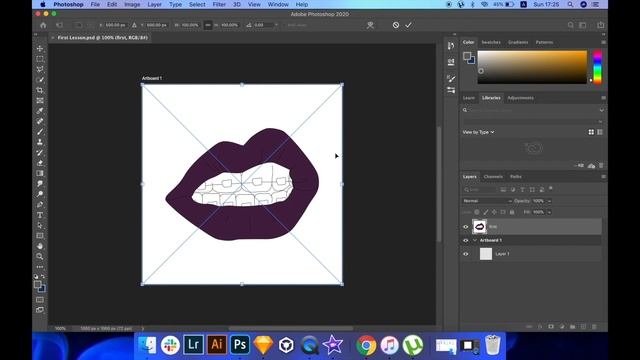Hide the selected lips layer
Screen dimensions: 640x360
(x=466, y=227)
